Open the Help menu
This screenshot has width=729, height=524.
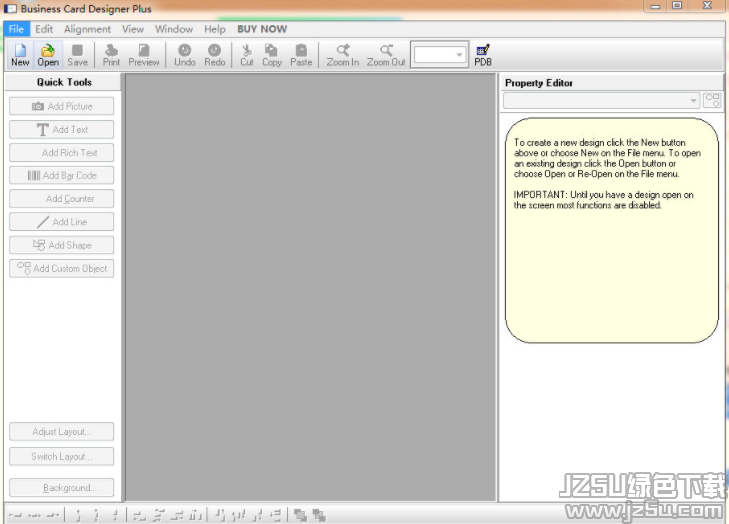[x=215, y=29]
